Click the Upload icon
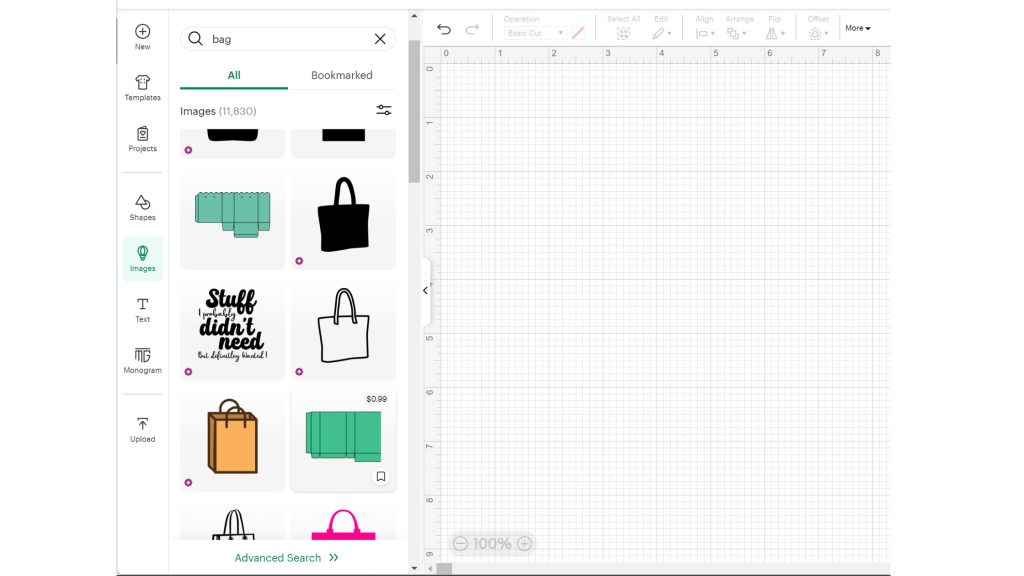The image size is (1024, 576). click(x=142, y=429)
